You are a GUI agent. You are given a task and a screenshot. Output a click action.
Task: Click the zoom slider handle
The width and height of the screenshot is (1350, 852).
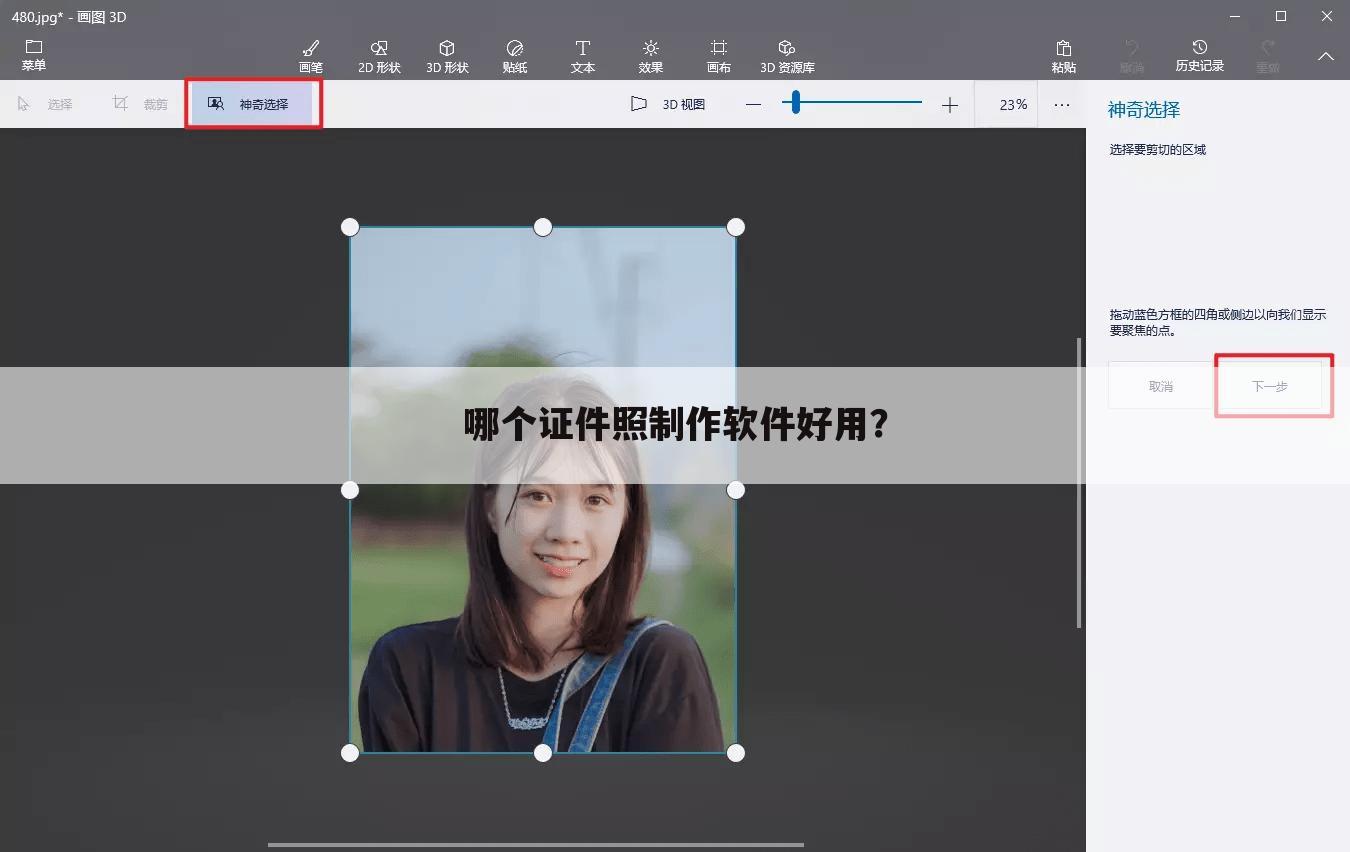point(796,102)
